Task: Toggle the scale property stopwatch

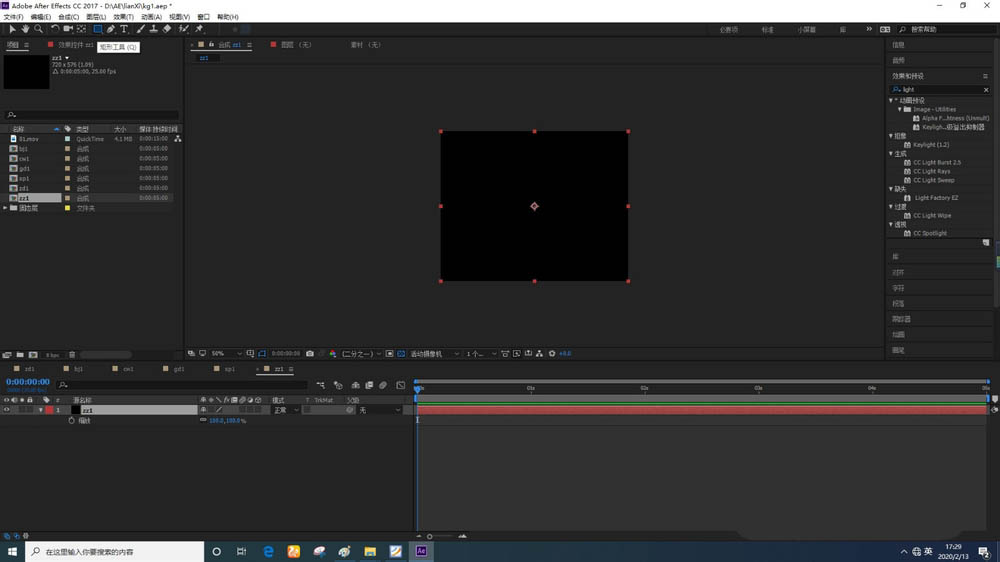Action: click(x=71, y=421)
